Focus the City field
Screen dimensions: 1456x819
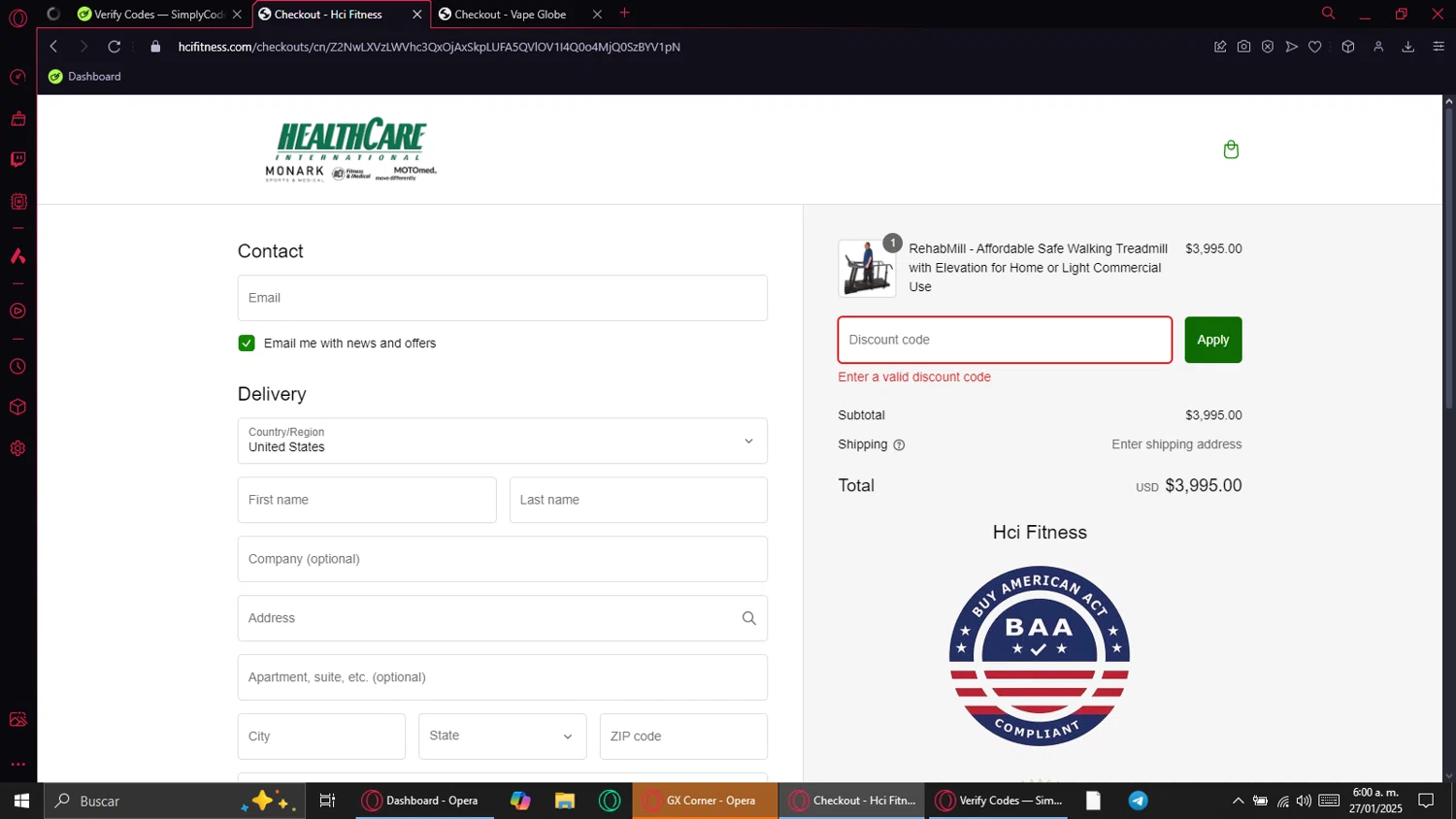[321, 737]
